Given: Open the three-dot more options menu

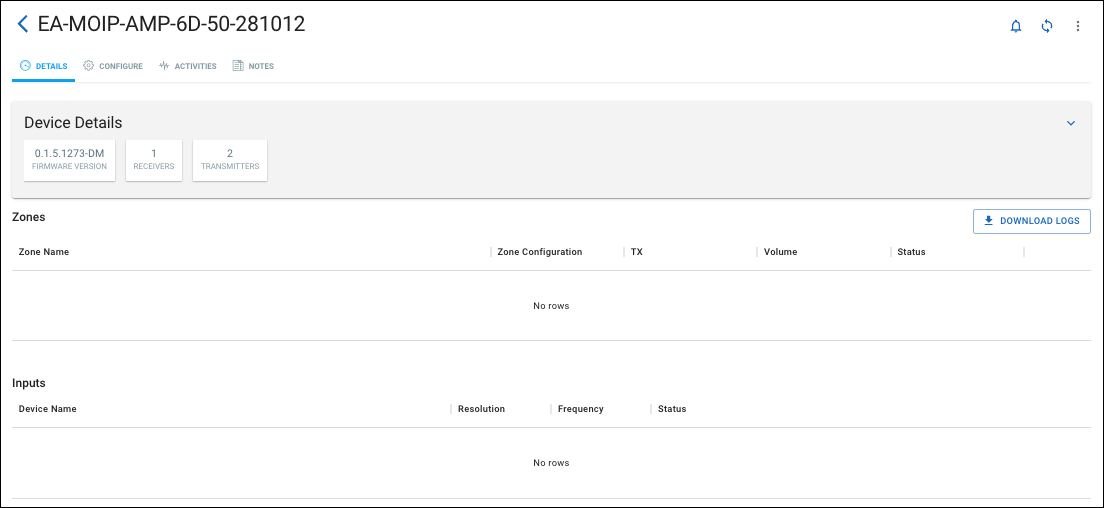Looking at the screenshot, I should click(1078, 26).
